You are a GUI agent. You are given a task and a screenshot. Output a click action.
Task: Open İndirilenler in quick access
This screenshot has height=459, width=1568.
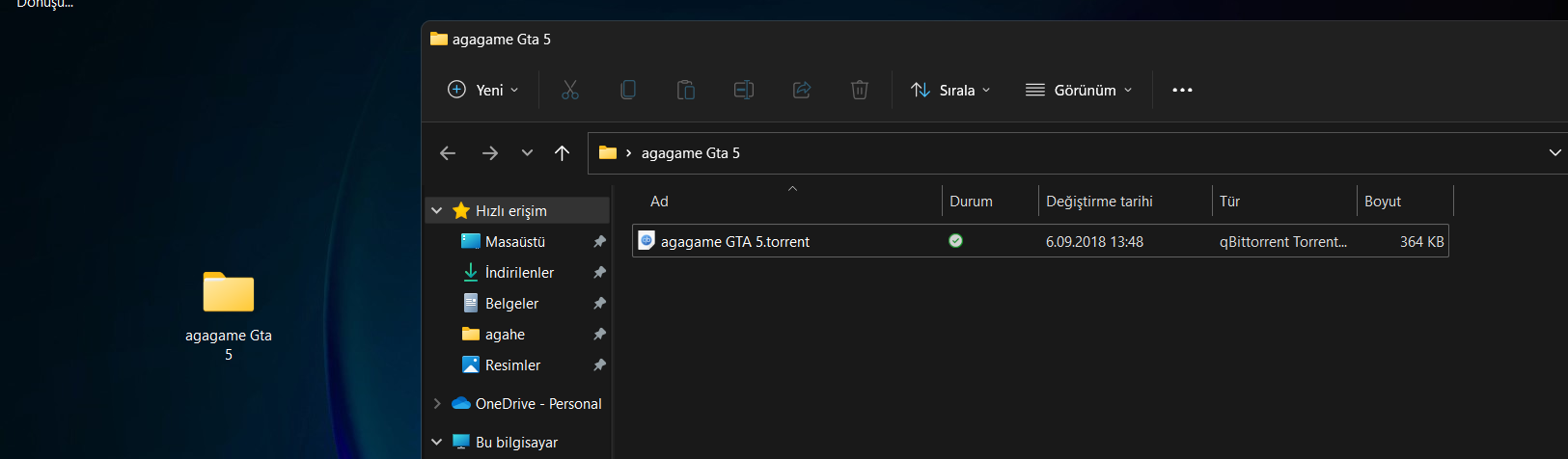519,272
